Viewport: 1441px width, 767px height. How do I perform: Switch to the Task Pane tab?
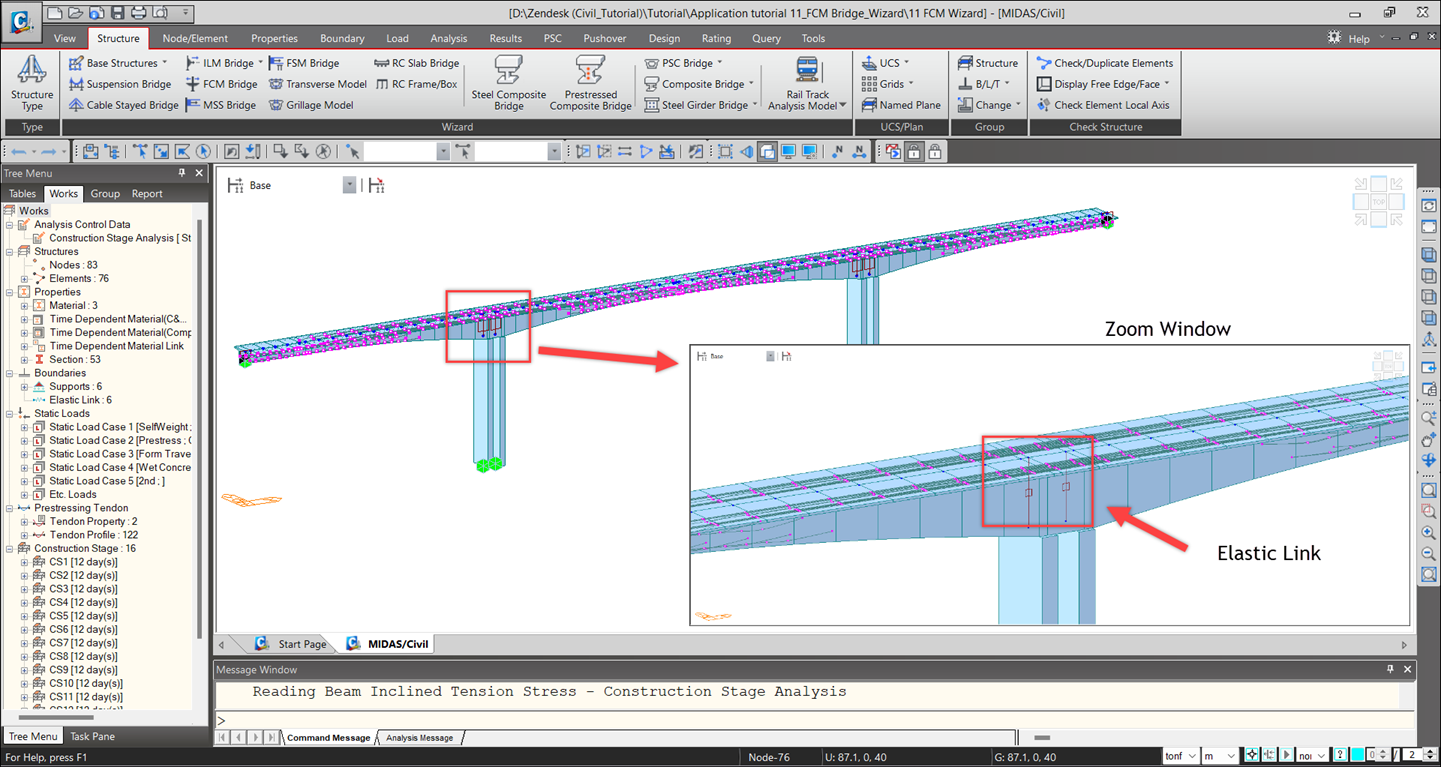coord(93,736)
